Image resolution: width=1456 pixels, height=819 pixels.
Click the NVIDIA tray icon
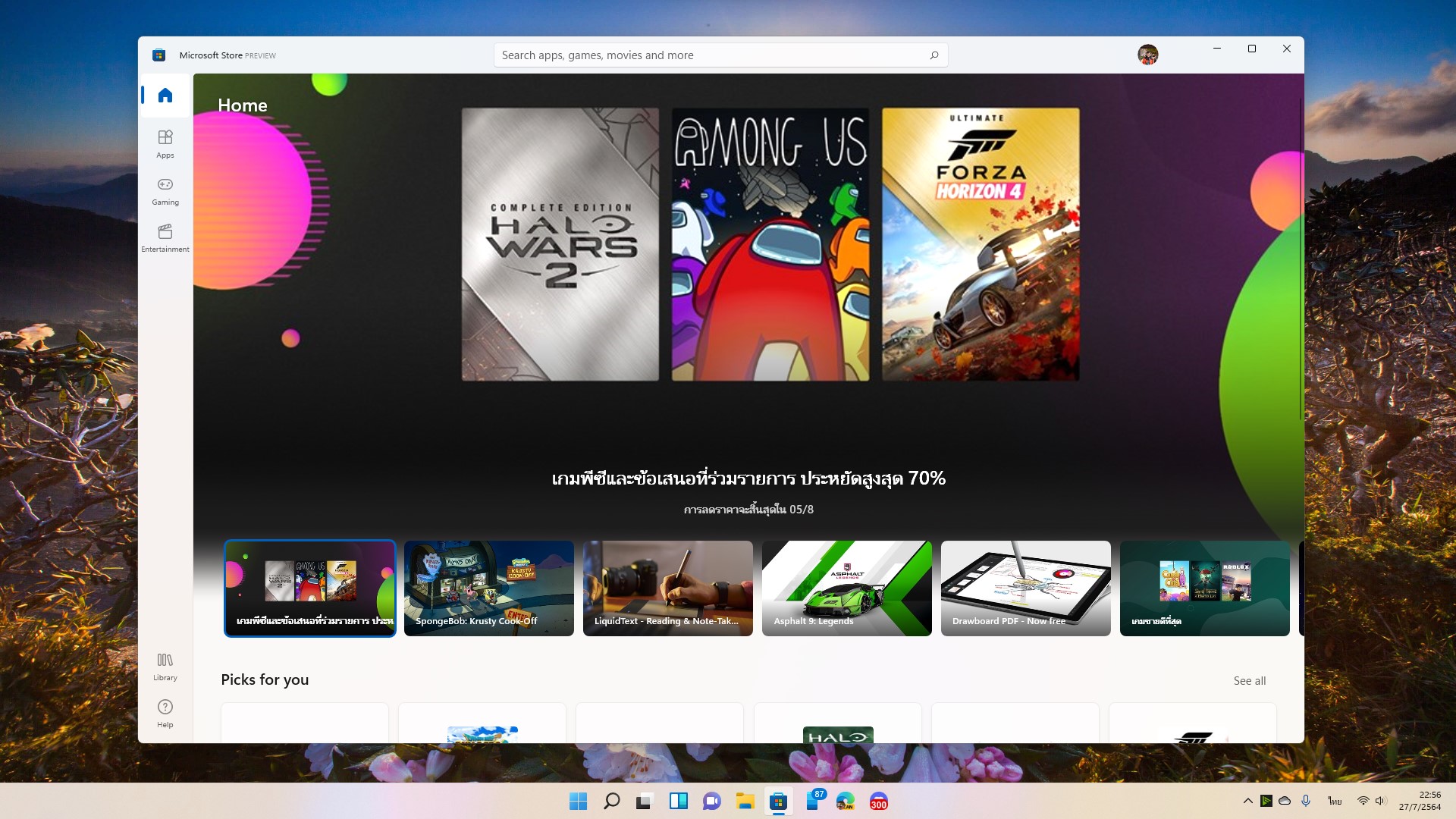[1266, 801]
